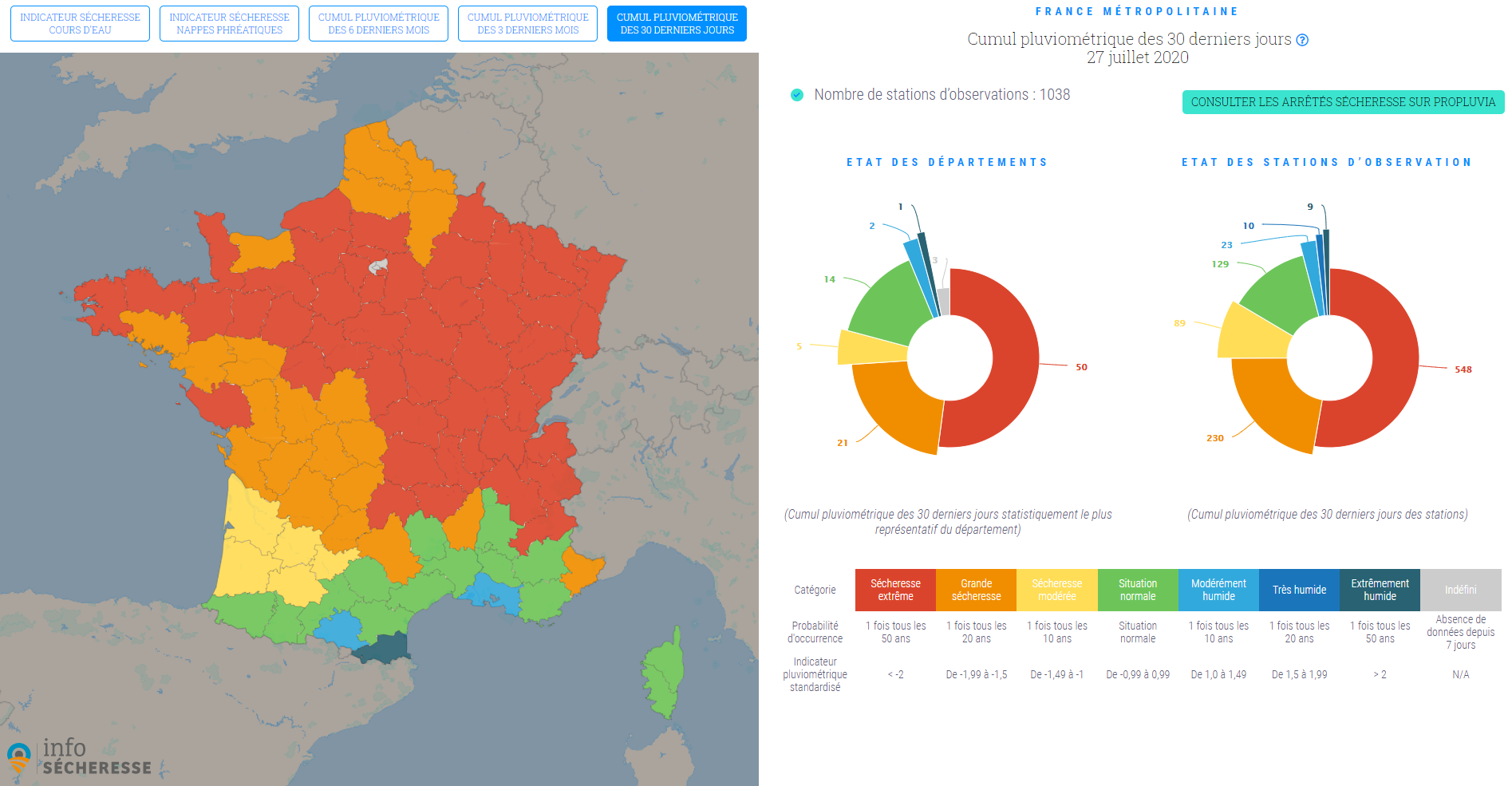Select Cumul Pluviométrique des 6 derniers mois
The image size is (1512, 786).
[378, 24]
